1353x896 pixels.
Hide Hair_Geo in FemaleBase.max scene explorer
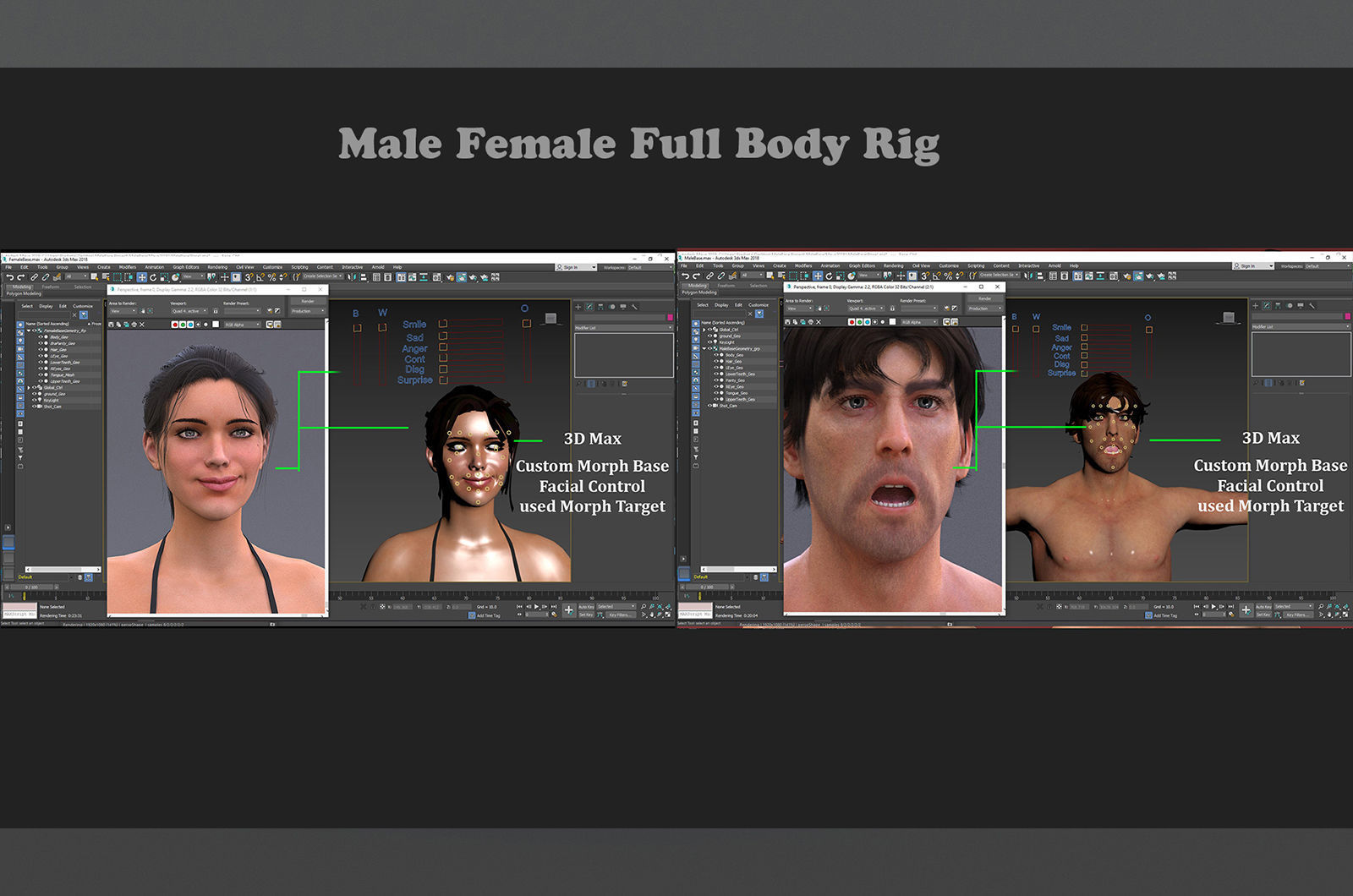pyautogui.click(x=40, y=350)
